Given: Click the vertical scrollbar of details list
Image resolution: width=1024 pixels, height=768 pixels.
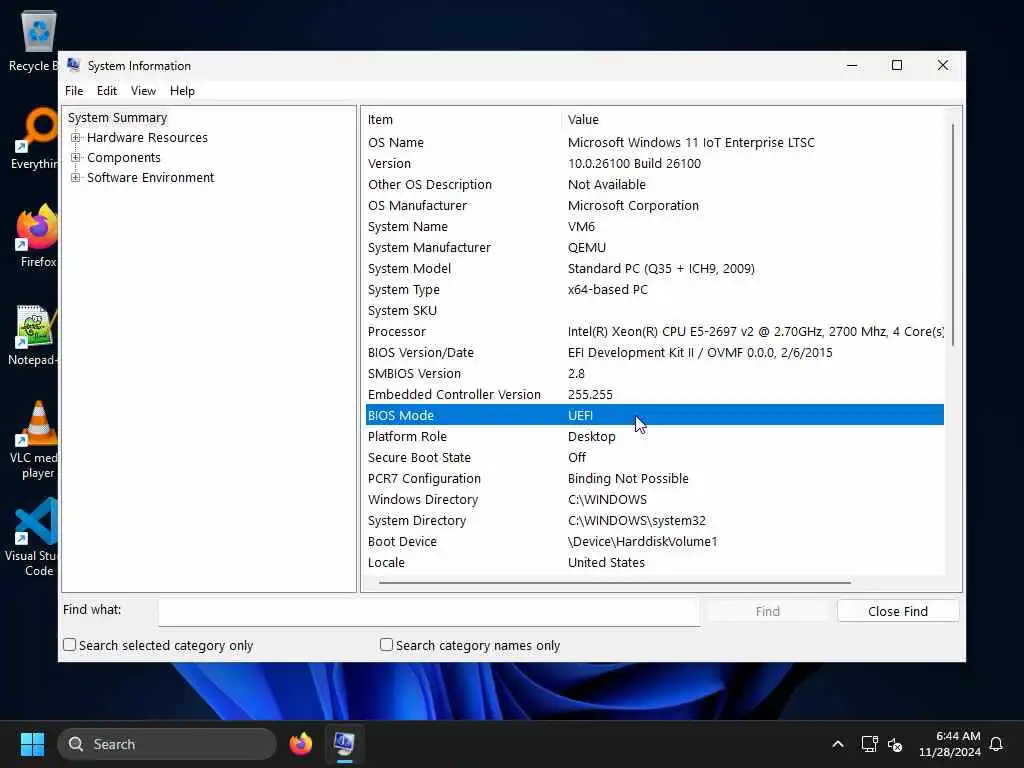Looking at the screenshot, I should [953, 234].
